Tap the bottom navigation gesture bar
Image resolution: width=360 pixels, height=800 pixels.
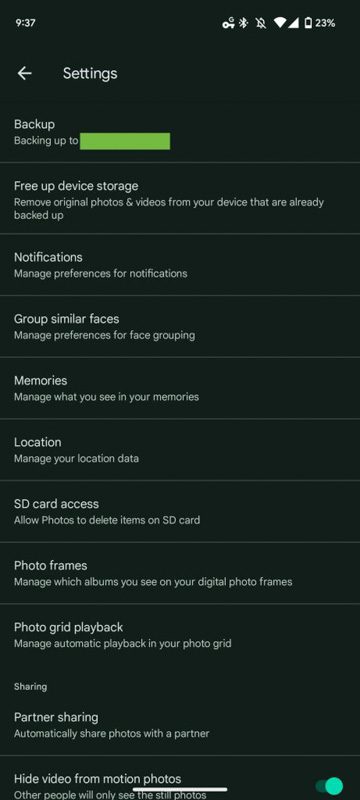(180, 790)
